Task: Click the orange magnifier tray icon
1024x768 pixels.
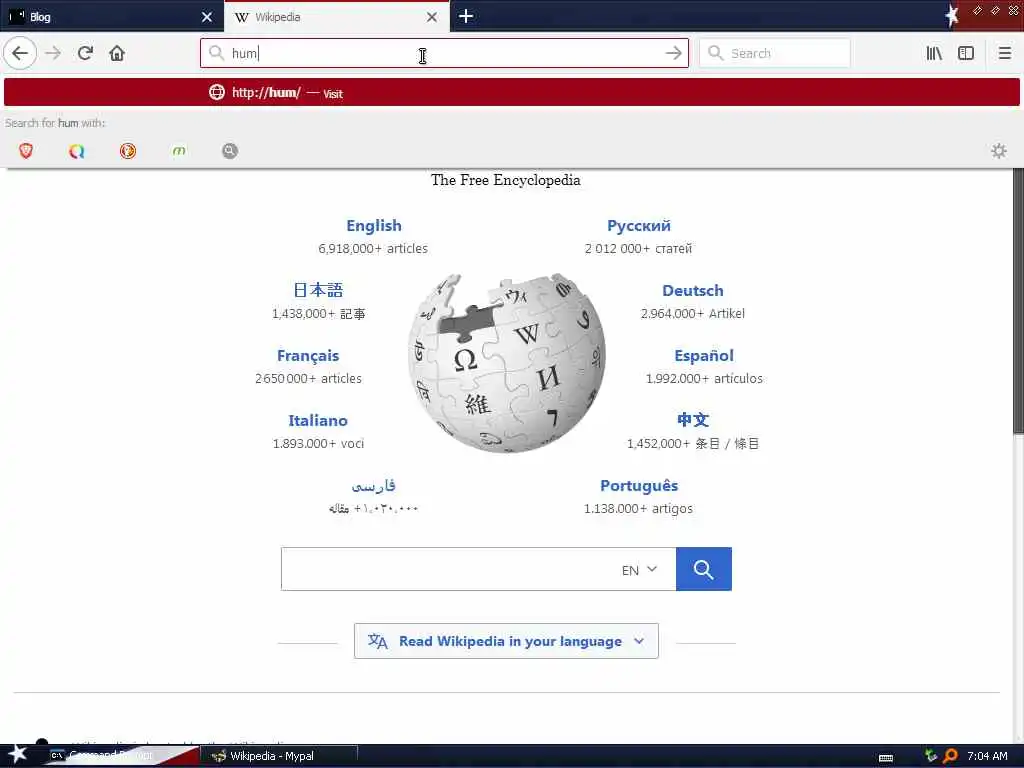Action: click(950, 756)
